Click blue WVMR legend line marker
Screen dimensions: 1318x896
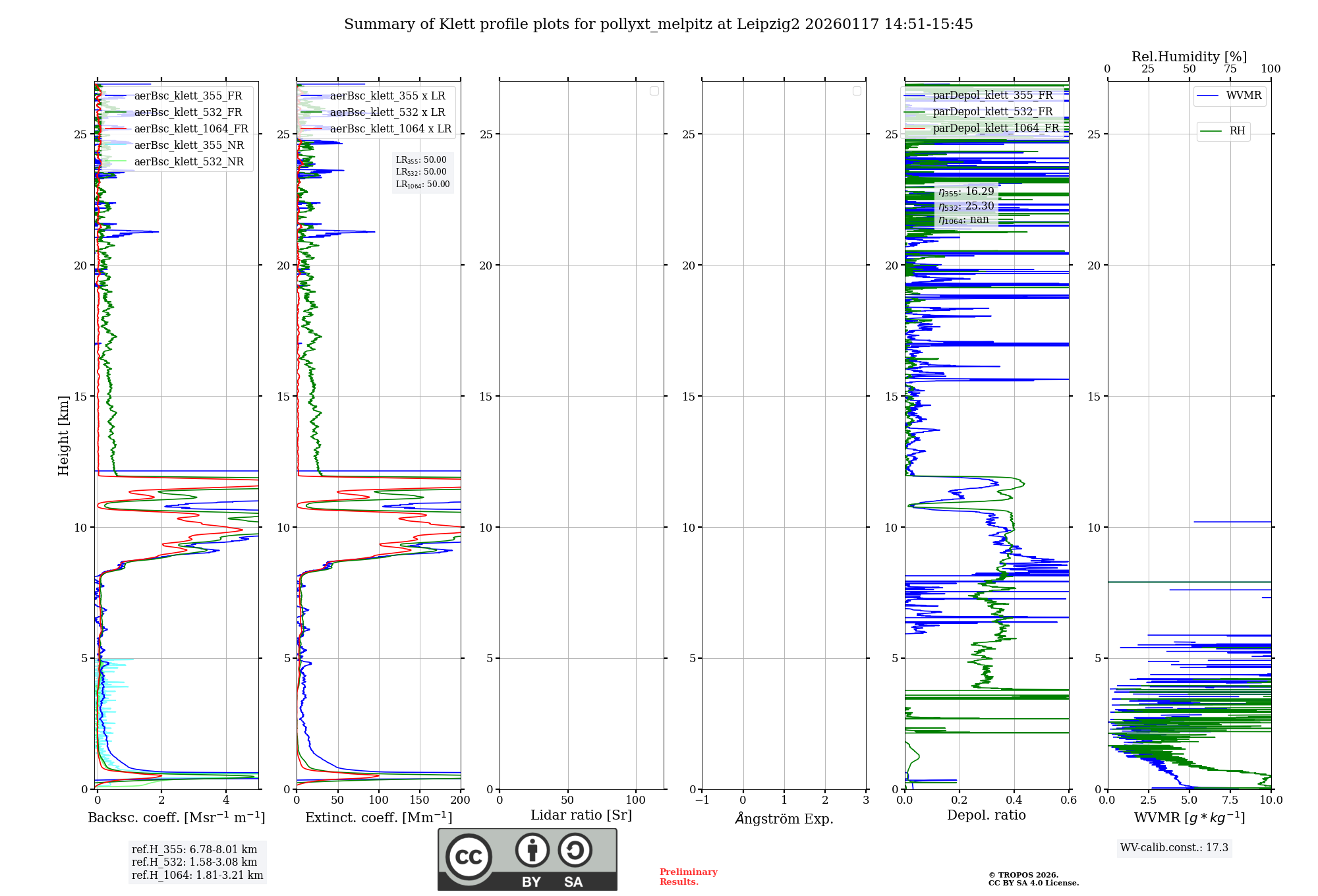[1207, 96]
